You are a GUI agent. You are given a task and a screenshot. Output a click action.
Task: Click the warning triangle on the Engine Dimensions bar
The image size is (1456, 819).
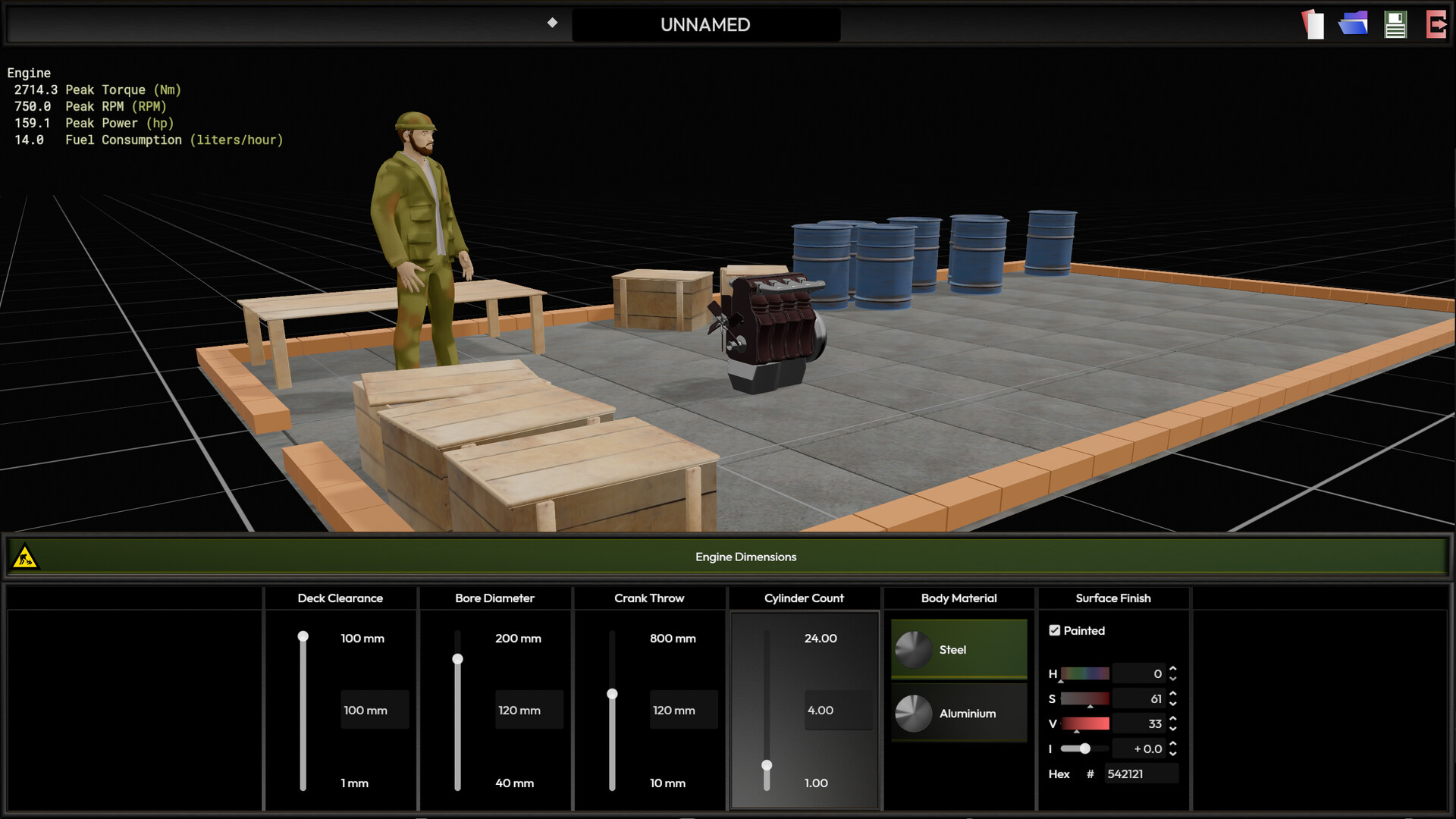tap(24, 556)
